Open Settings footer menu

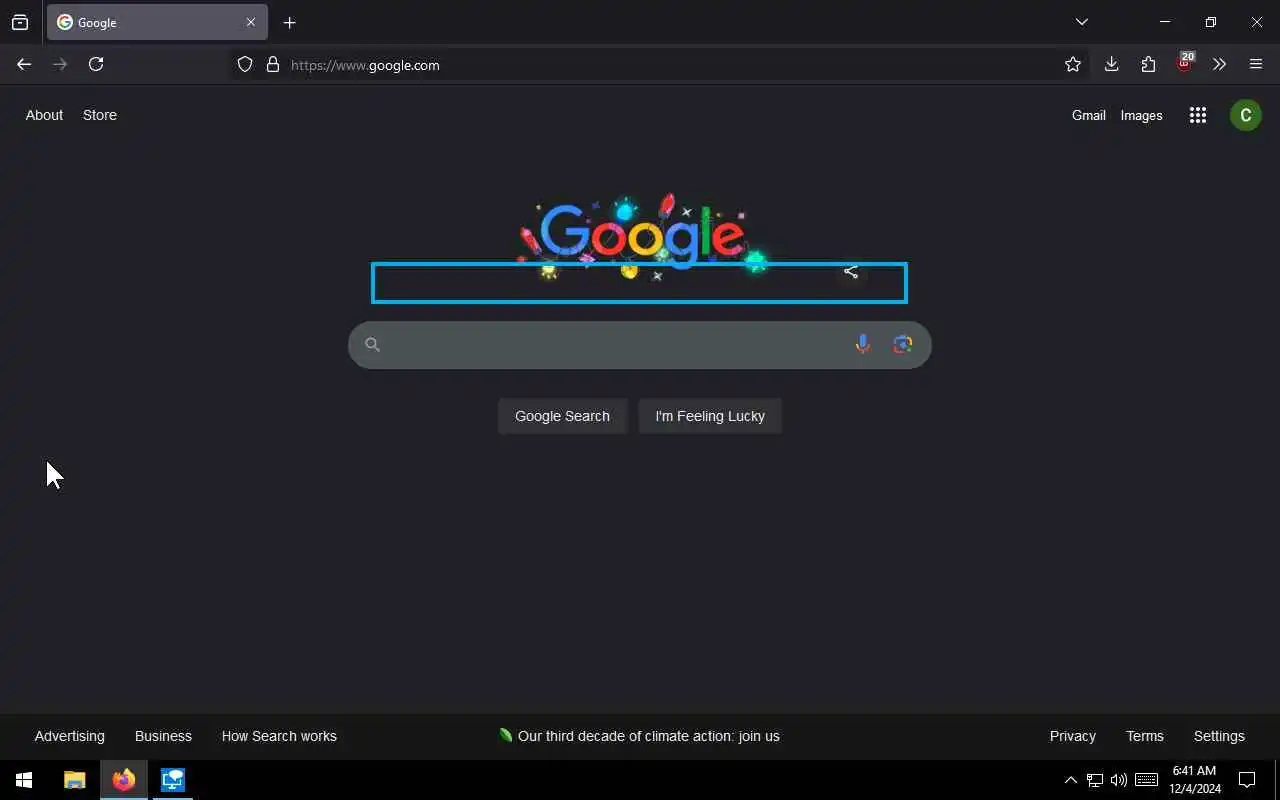click(1219, 736)
